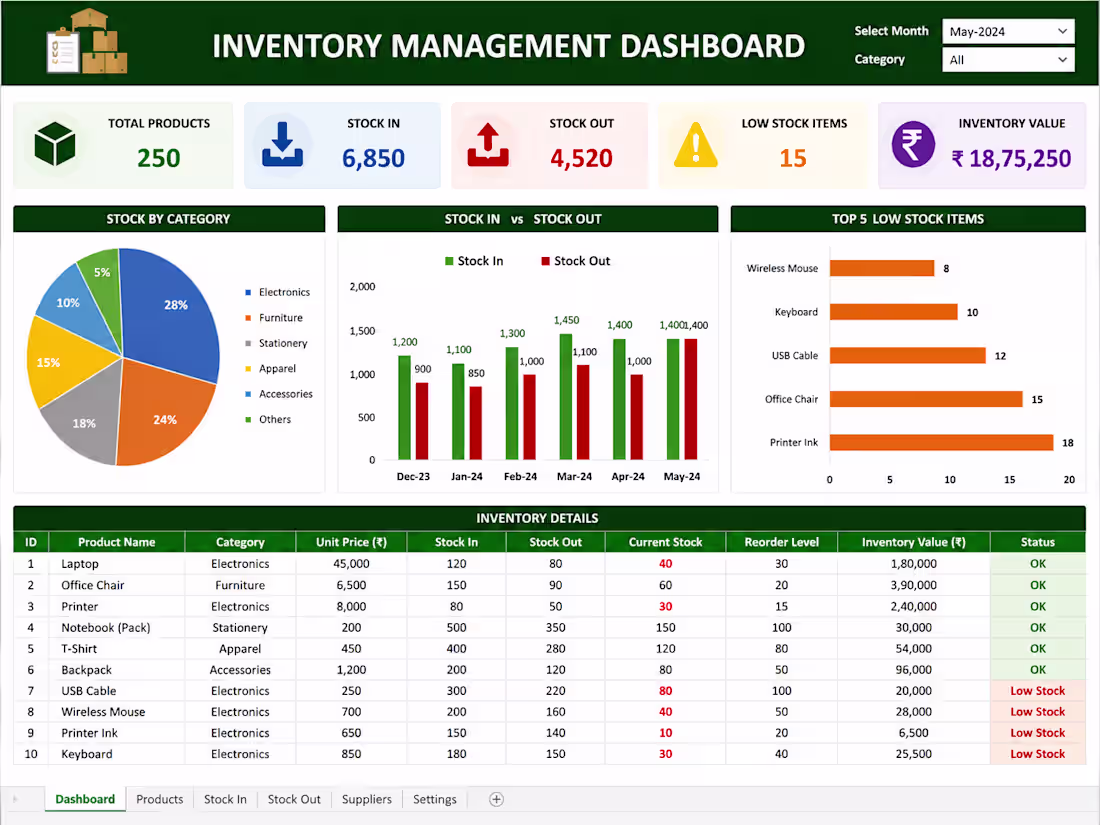1100x825 pixels.
Task: Click the Stock Out value 4,520
Action: 581,158
